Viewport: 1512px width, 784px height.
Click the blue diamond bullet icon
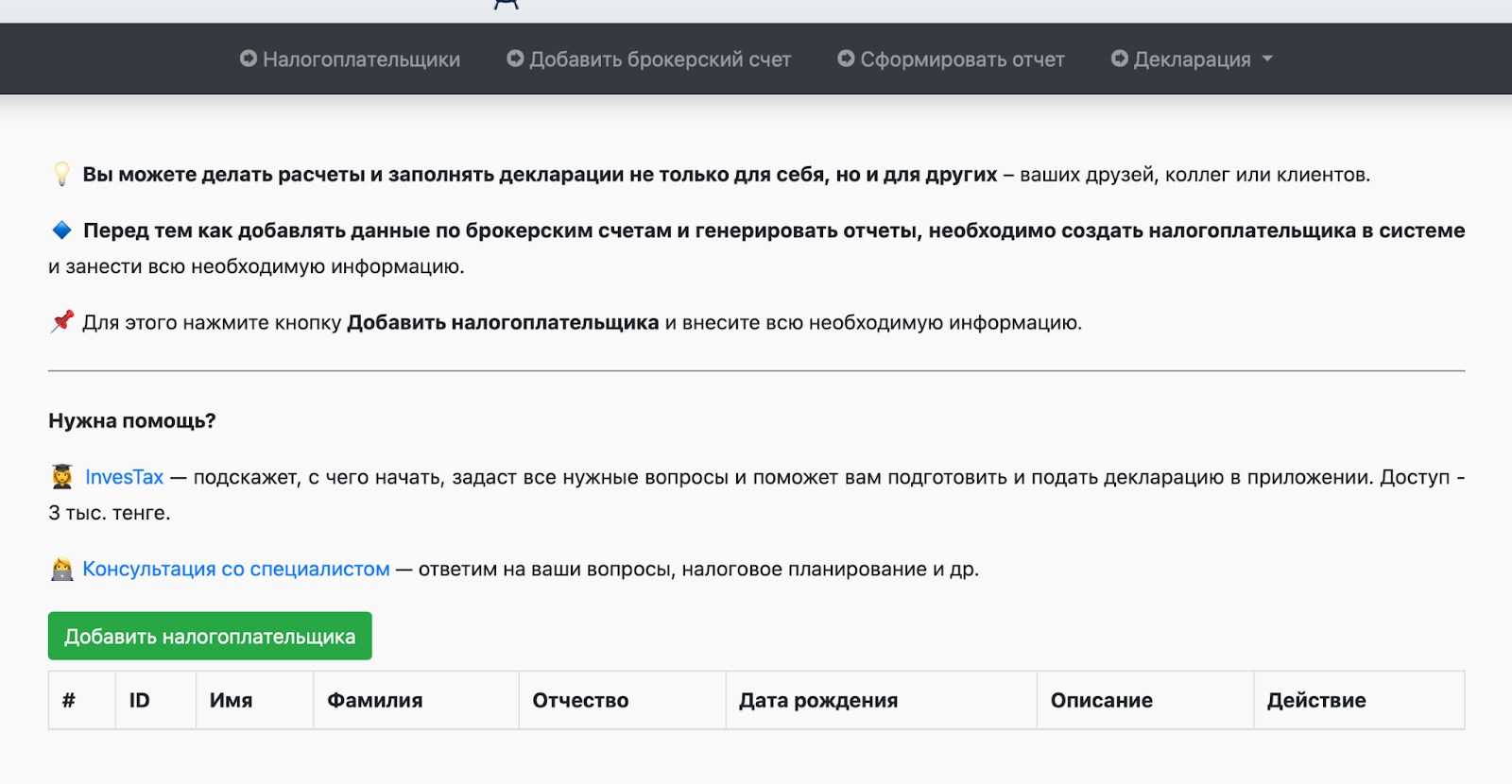tap(61, 230)
